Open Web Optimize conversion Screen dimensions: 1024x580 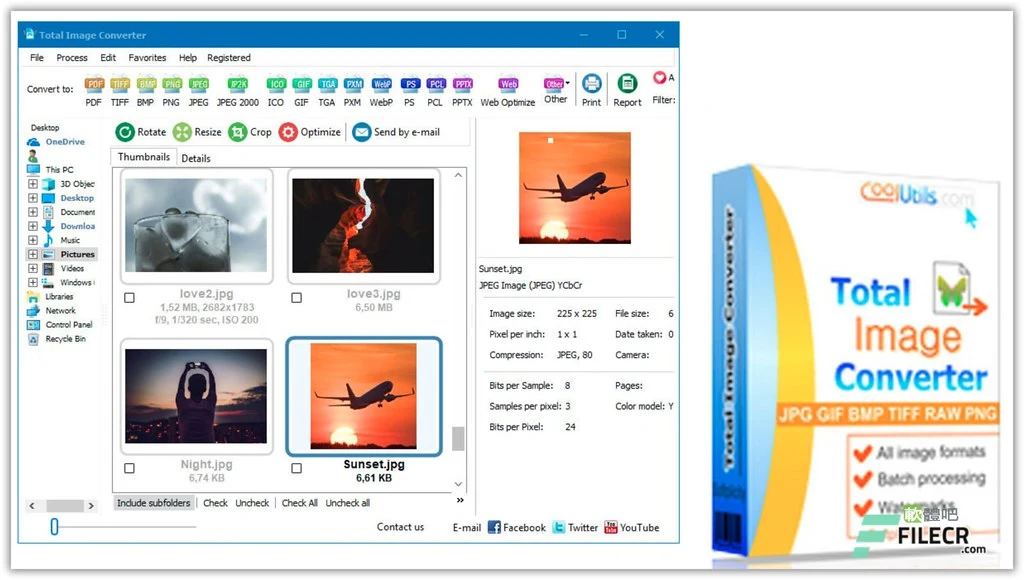tap(508, 91)
